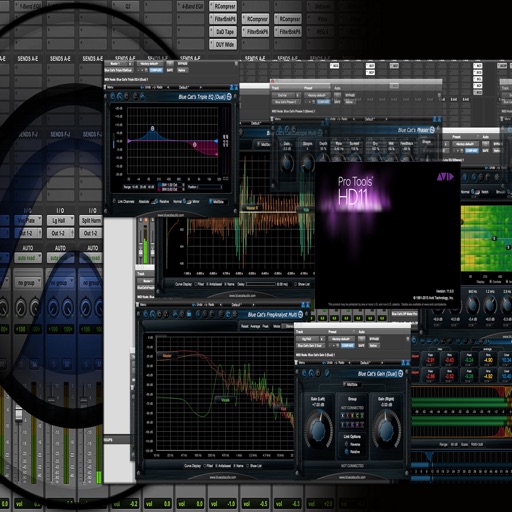Enable Link Channels checkbox in Triple EQ
Viewport: 512px width, 512px height.
(124, 201)
